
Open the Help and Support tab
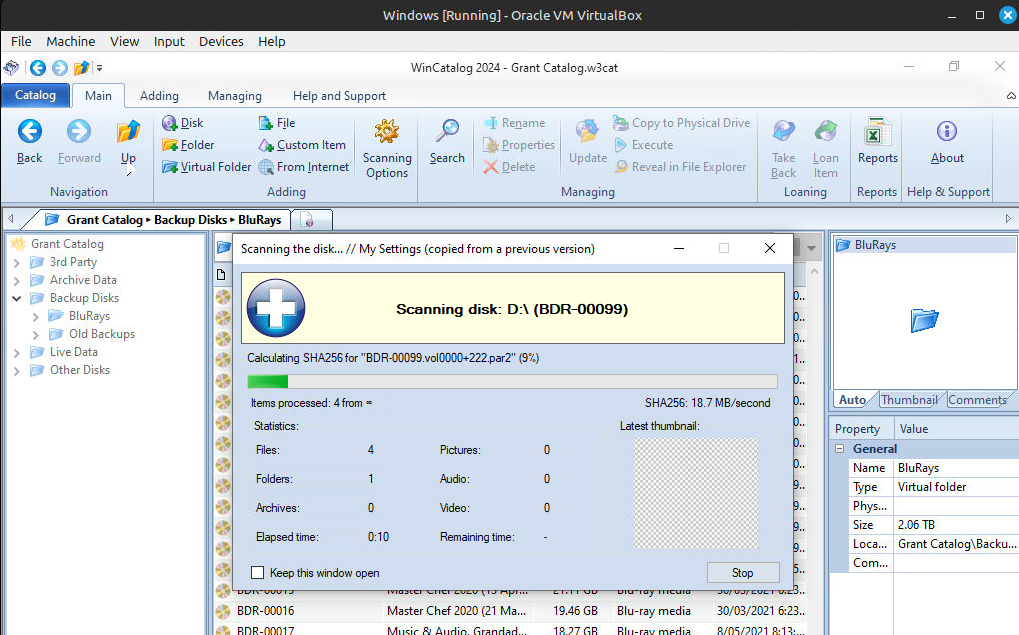coord(339,96)
